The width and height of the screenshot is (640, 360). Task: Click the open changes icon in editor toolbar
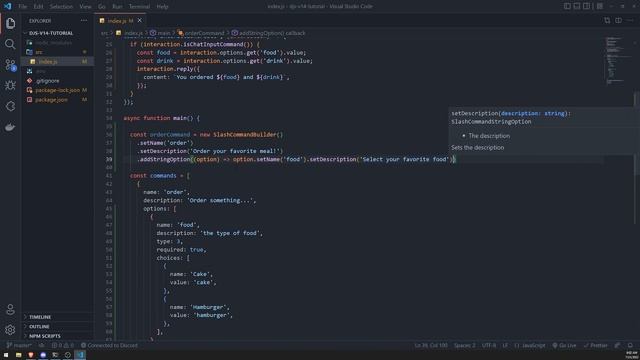(x=607, y=20)
